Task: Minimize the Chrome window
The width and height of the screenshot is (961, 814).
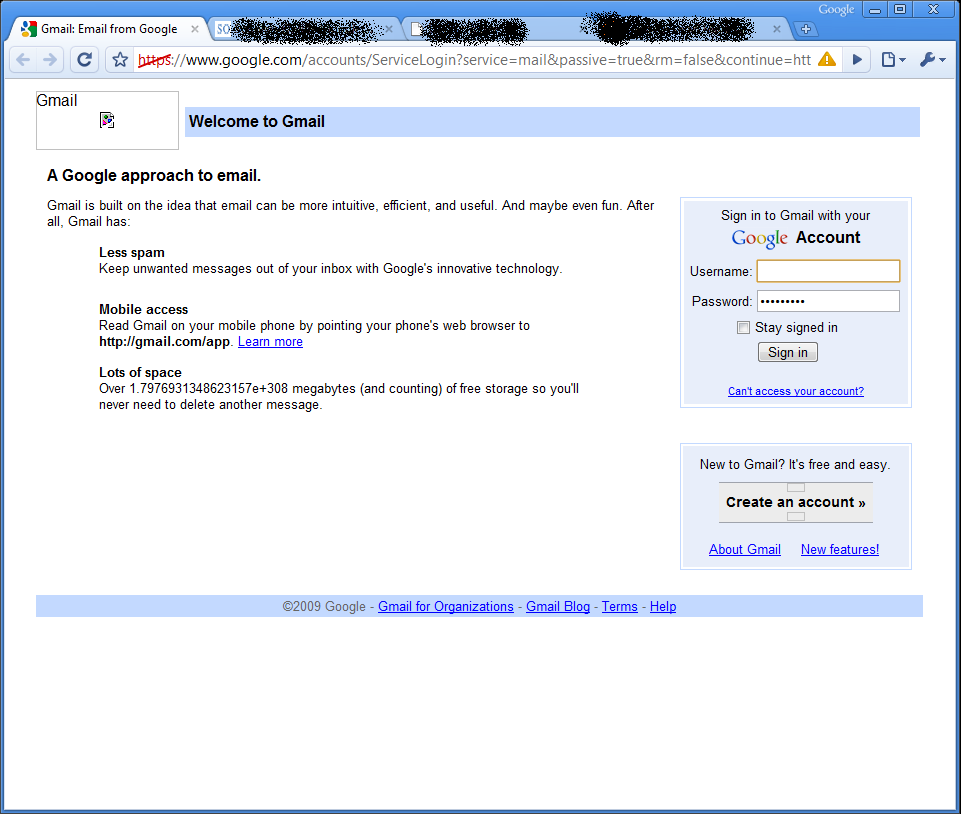Action: (x=875, y=9)
